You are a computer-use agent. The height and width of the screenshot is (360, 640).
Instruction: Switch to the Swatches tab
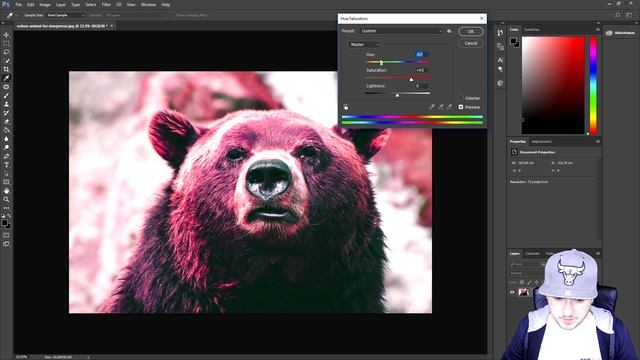click(531, 29)
